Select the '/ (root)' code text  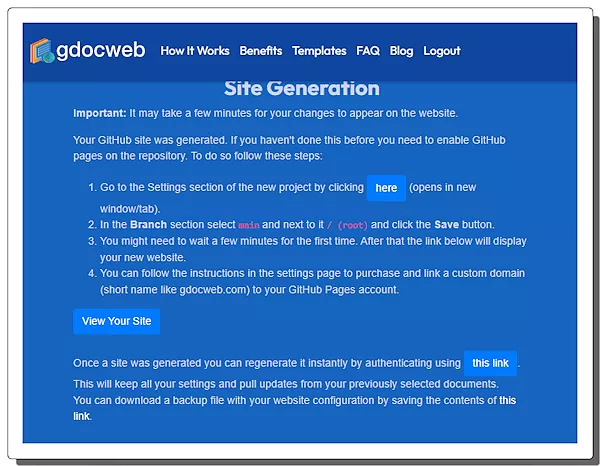[347, 225]
